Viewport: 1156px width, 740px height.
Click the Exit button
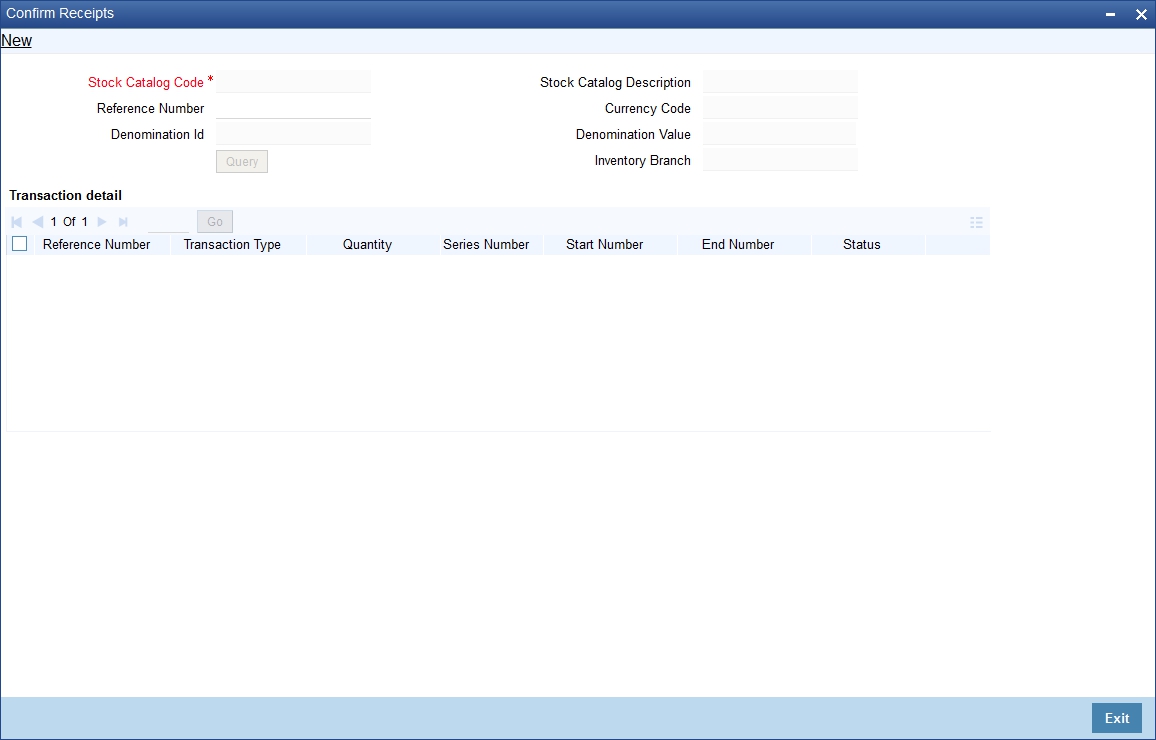1117,718
